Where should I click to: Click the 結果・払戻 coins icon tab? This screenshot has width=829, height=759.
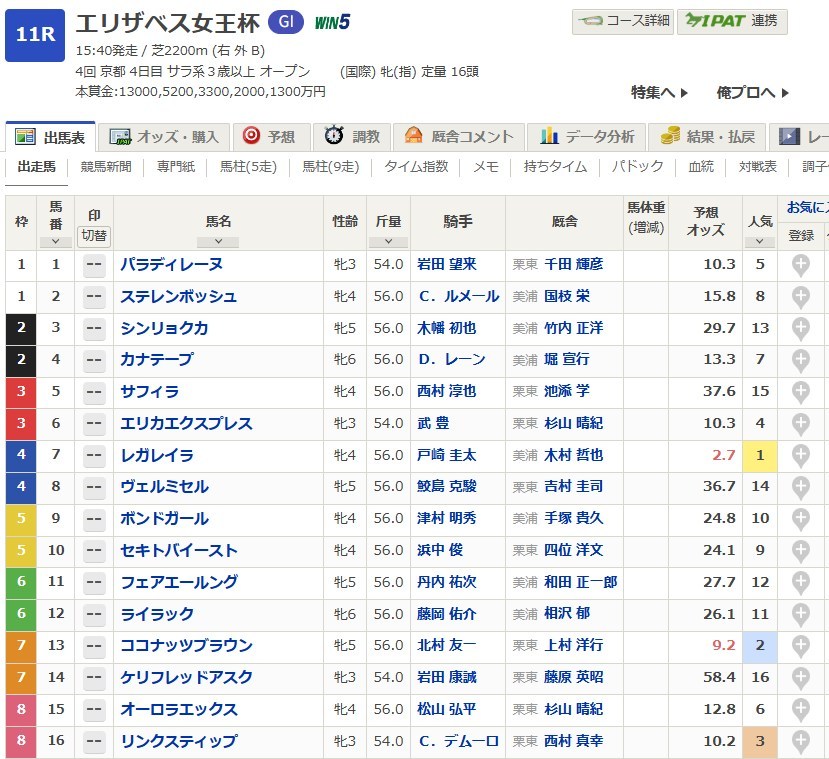670,137
